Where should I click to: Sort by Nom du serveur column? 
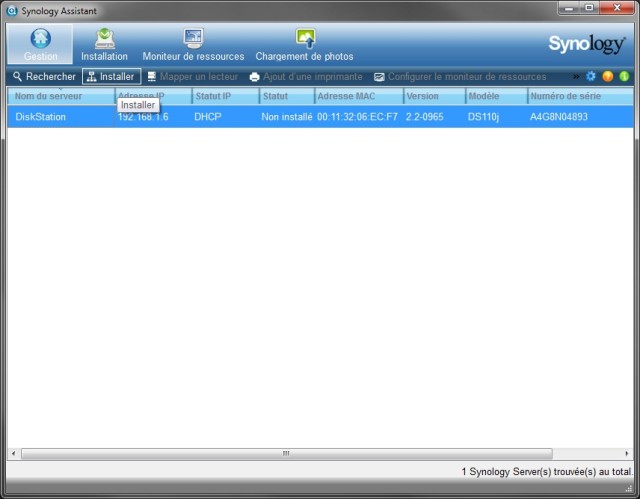[61, 96]
